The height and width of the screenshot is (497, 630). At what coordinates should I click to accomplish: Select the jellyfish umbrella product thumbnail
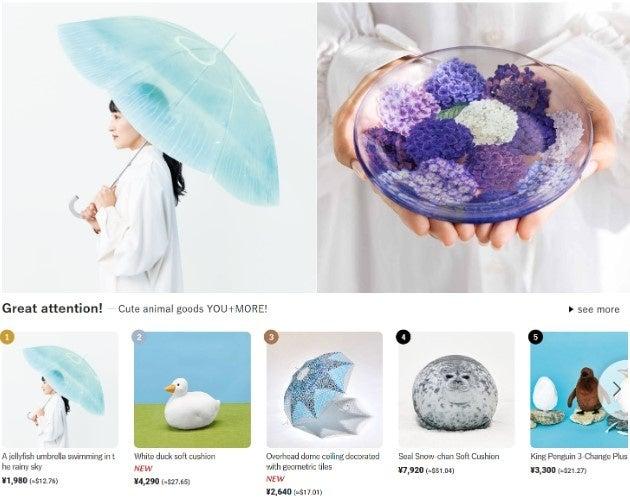pos(59,389)
